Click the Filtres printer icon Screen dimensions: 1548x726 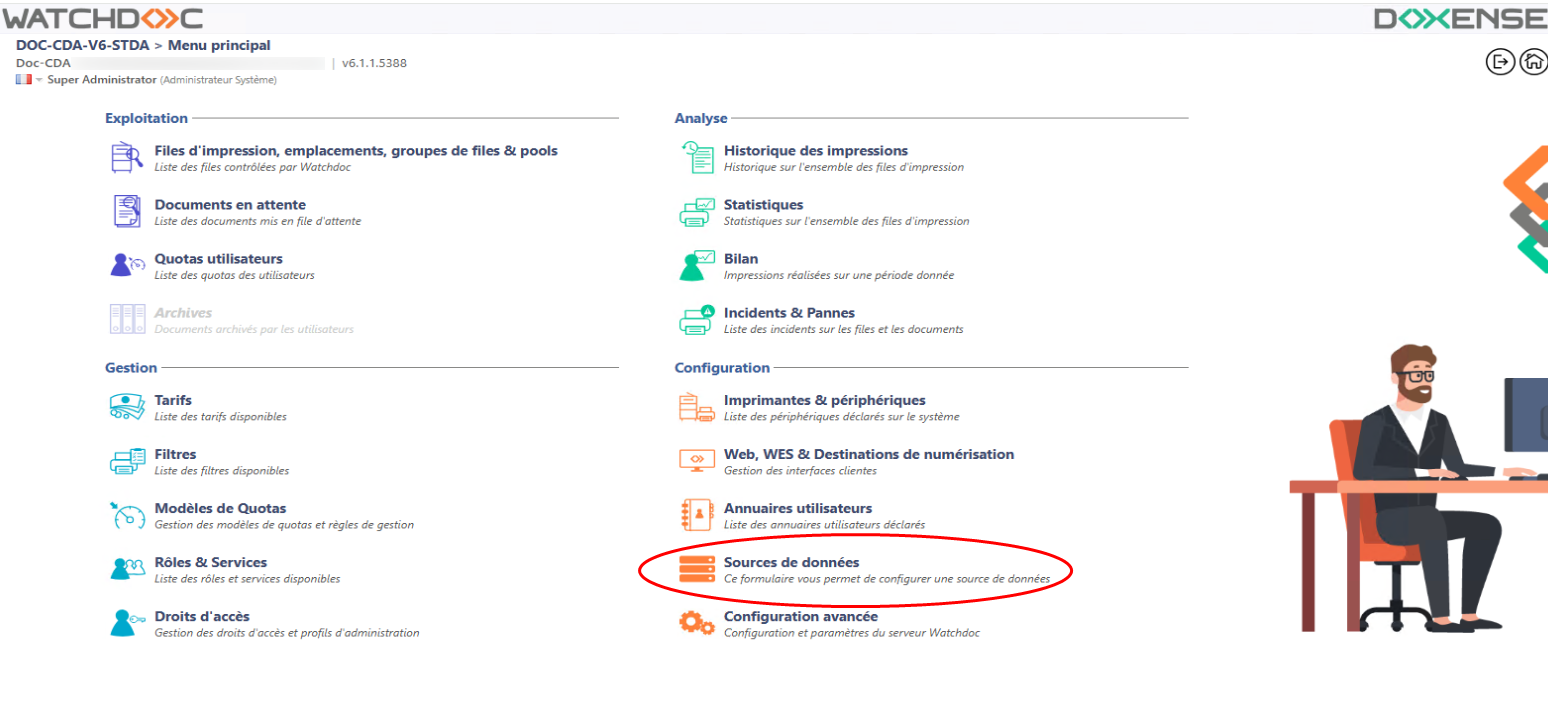click(127, 461)
